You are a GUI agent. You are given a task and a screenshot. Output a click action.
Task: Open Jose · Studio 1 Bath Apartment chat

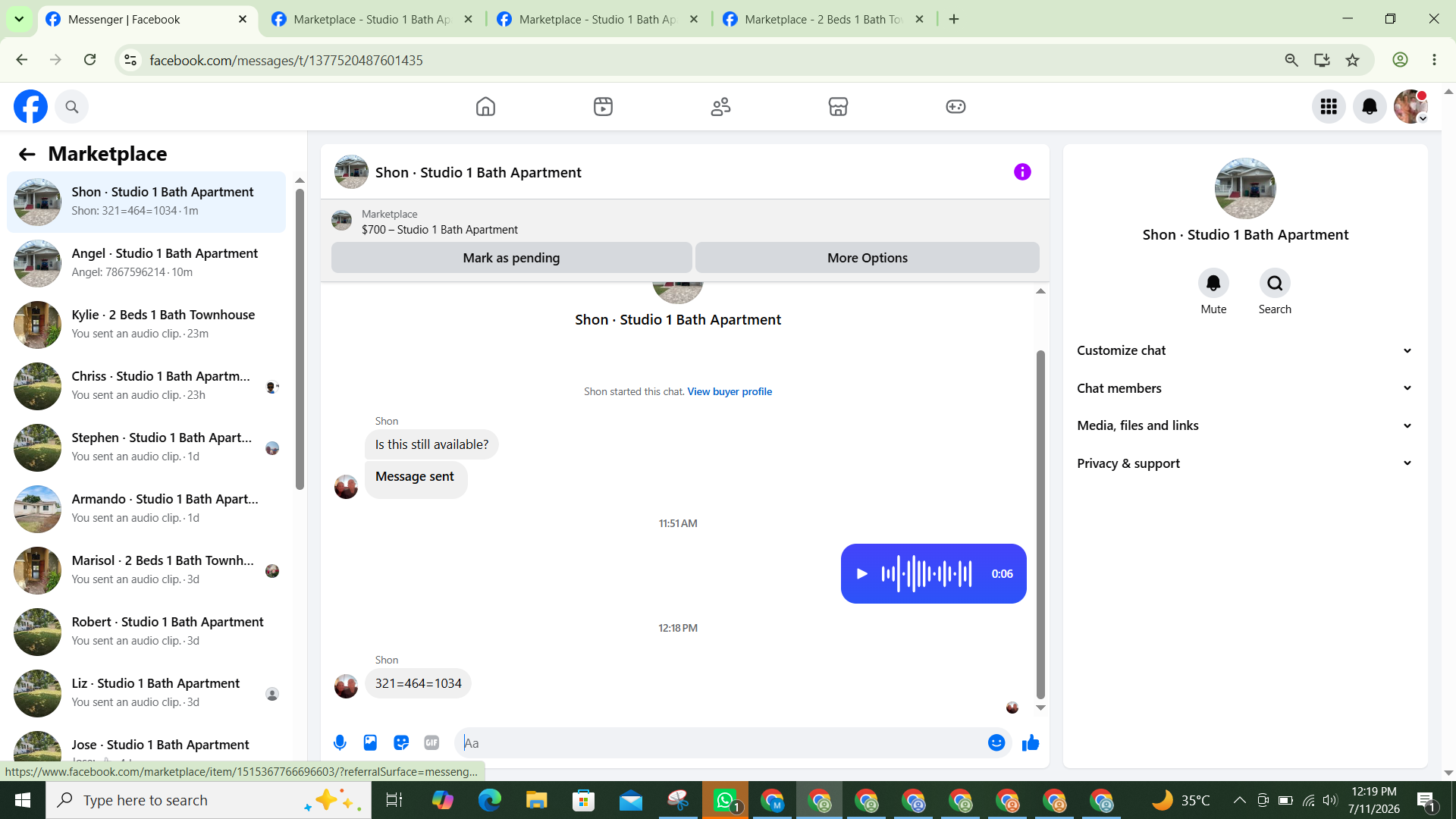point(146,745)
